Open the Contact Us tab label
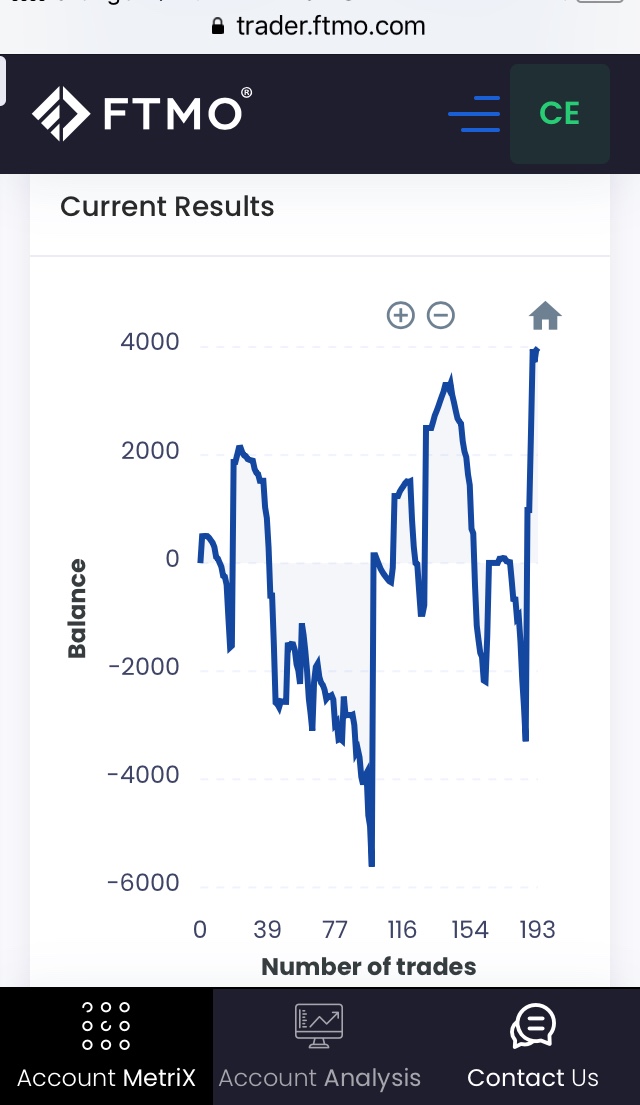Image resolution: width=640 pixels, height=1105 pixels. coord(532,1078)
